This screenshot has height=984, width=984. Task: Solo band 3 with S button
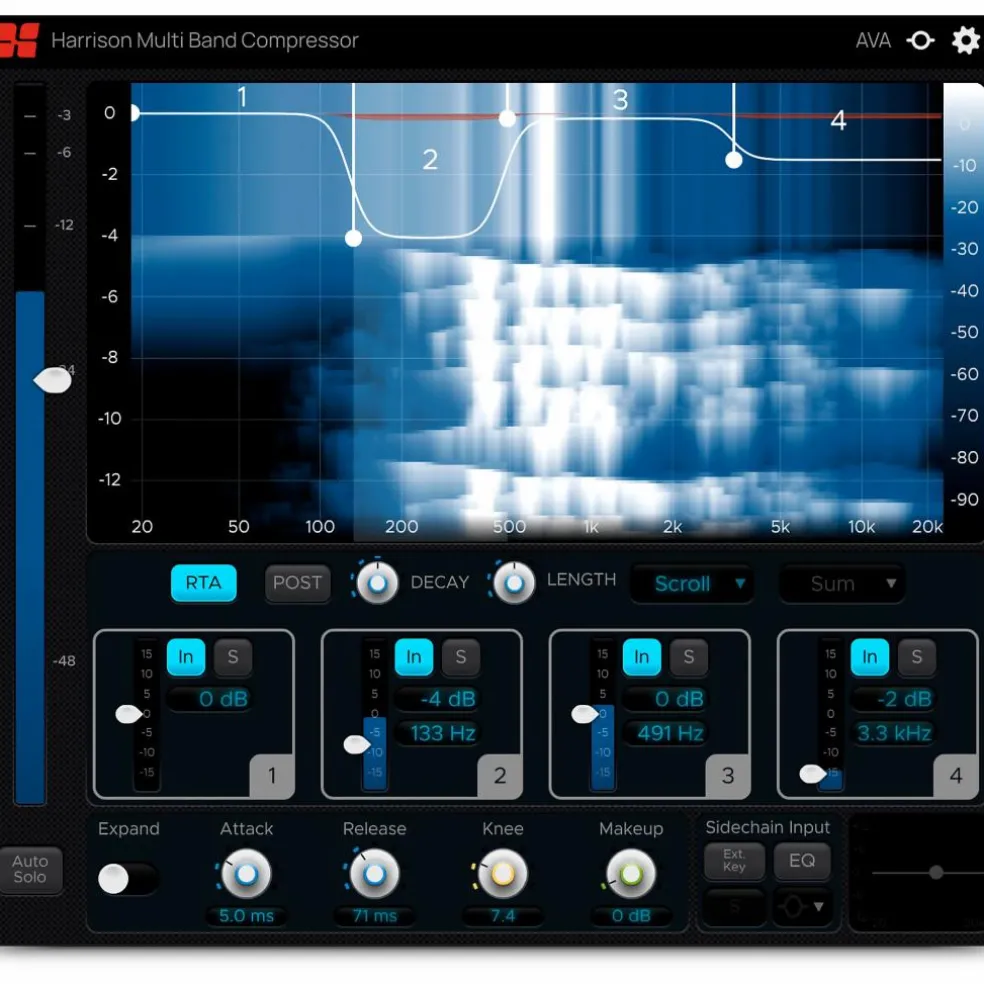688,657
